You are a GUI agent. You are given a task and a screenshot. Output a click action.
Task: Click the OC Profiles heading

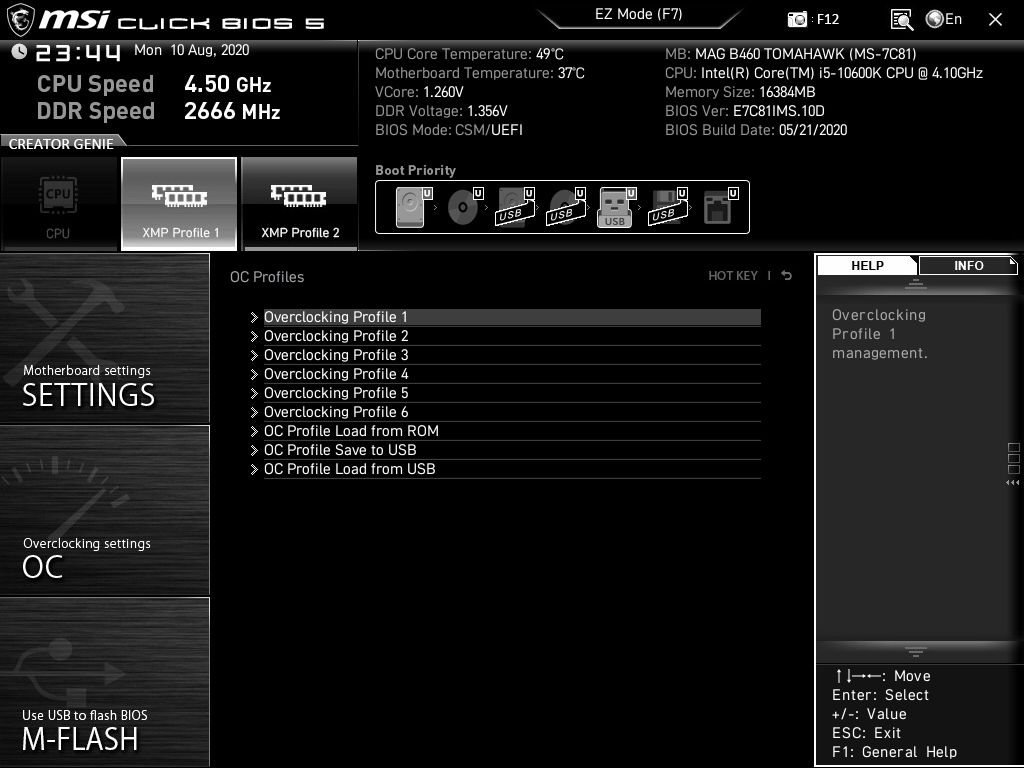point(267,277)
